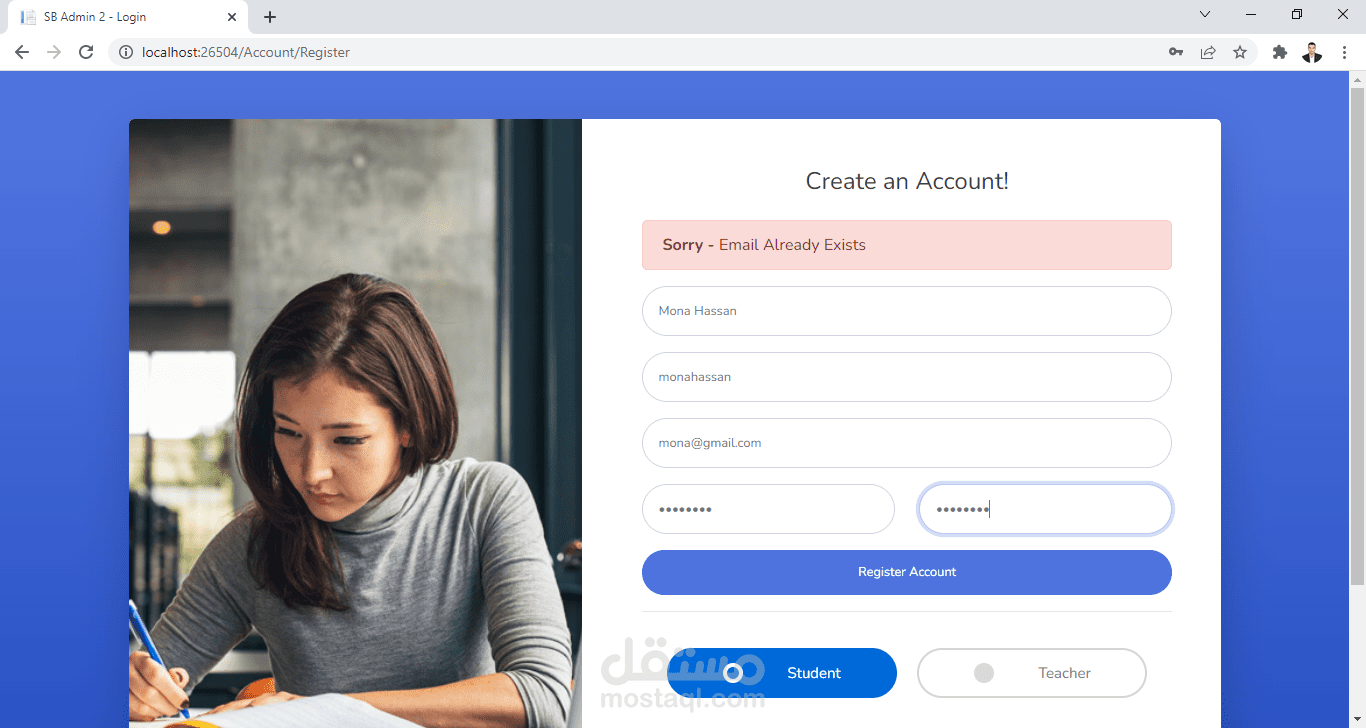Screen dimensions: 1366x728
Task: Open saved passwords key icon
Action: [x=1176, y=52]
